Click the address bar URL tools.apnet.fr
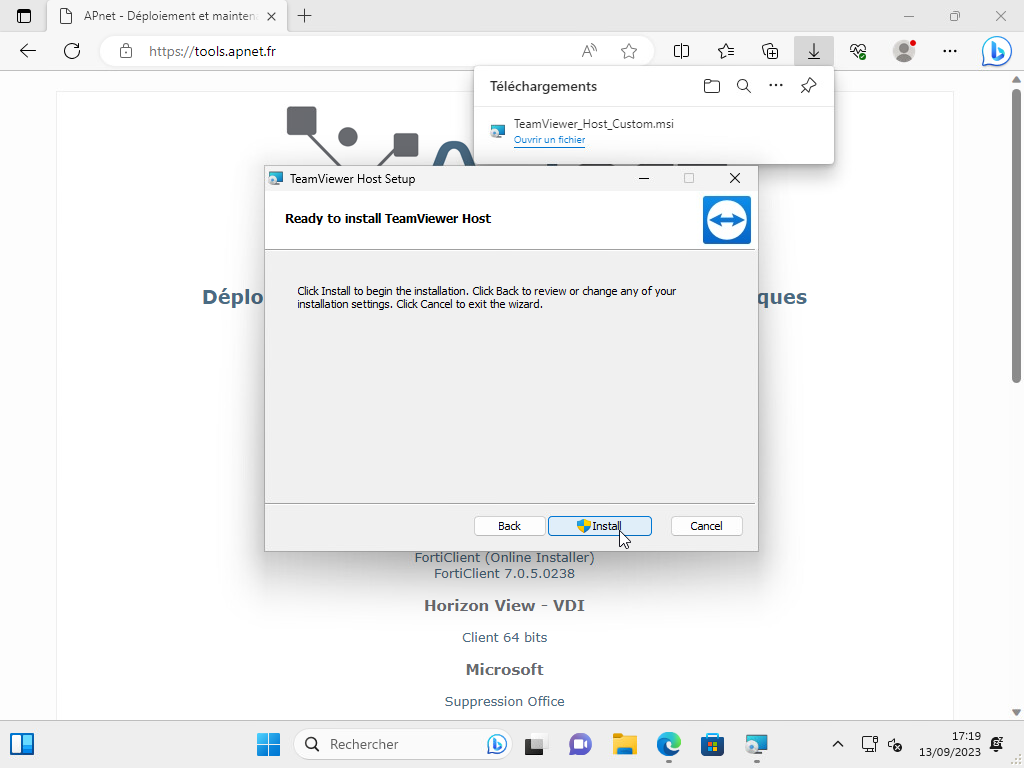The height and width of the screenshot is (768, 1024). (212, 51)
